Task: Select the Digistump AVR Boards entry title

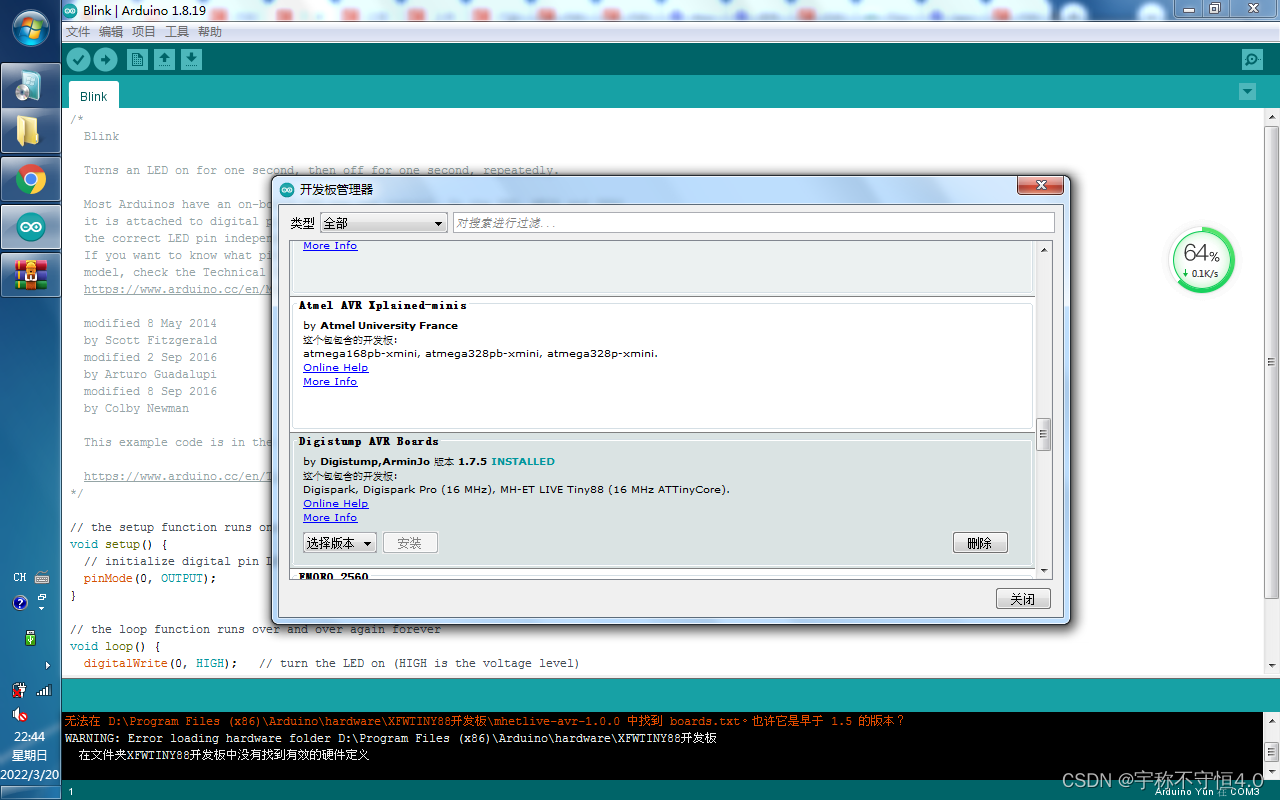Action: tap(368, 441)
